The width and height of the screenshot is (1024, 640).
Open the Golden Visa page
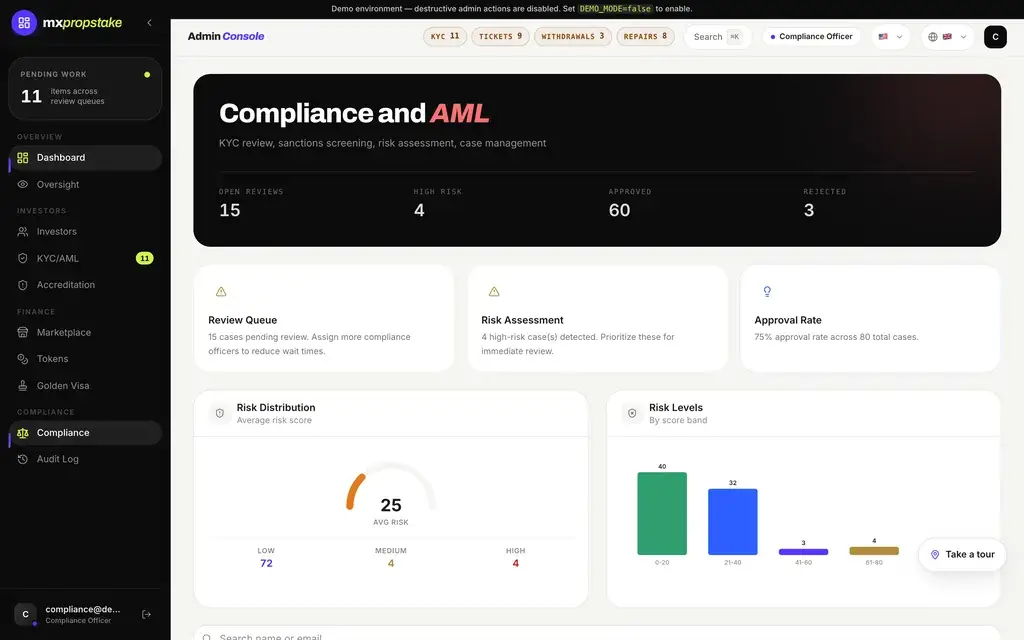coord(85,386)
